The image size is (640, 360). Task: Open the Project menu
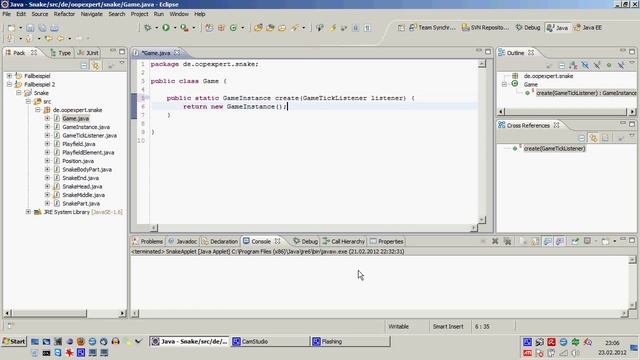pyautogui.click(x=139, y=14)
